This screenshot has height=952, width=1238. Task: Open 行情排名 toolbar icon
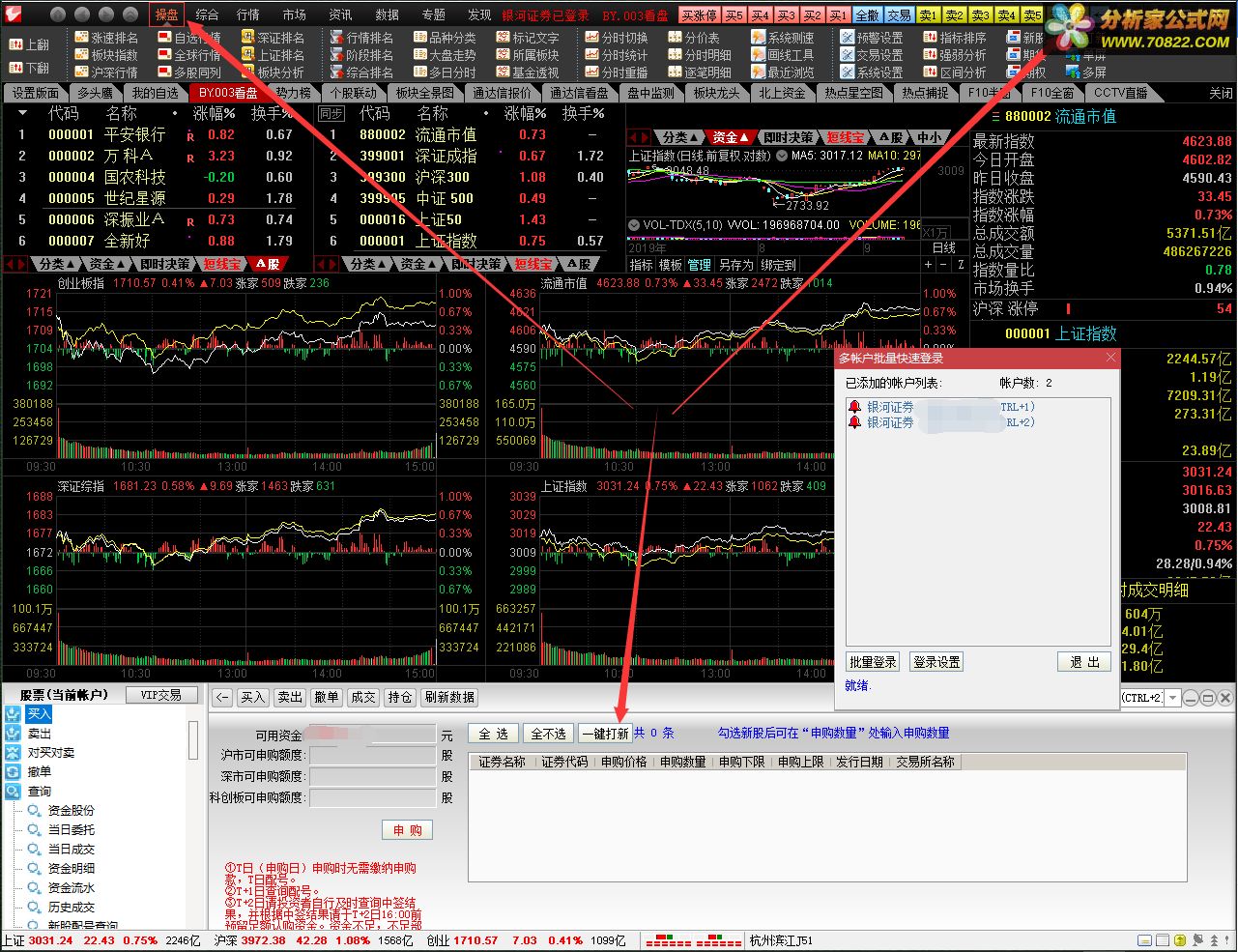click(361, 38)
